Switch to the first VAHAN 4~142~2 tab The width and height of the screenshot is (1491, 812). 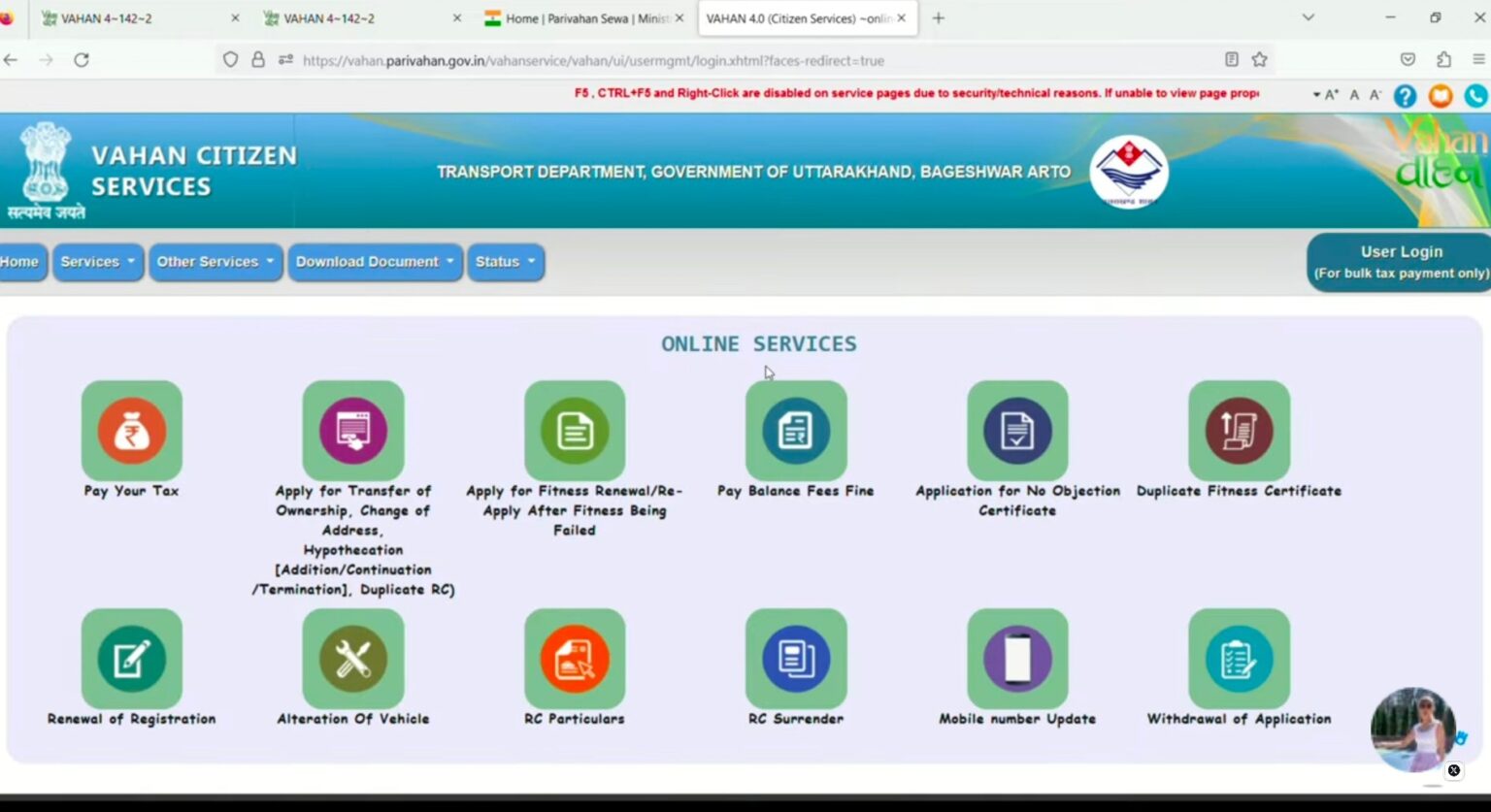pyautogui.click(x=141, y=18)
